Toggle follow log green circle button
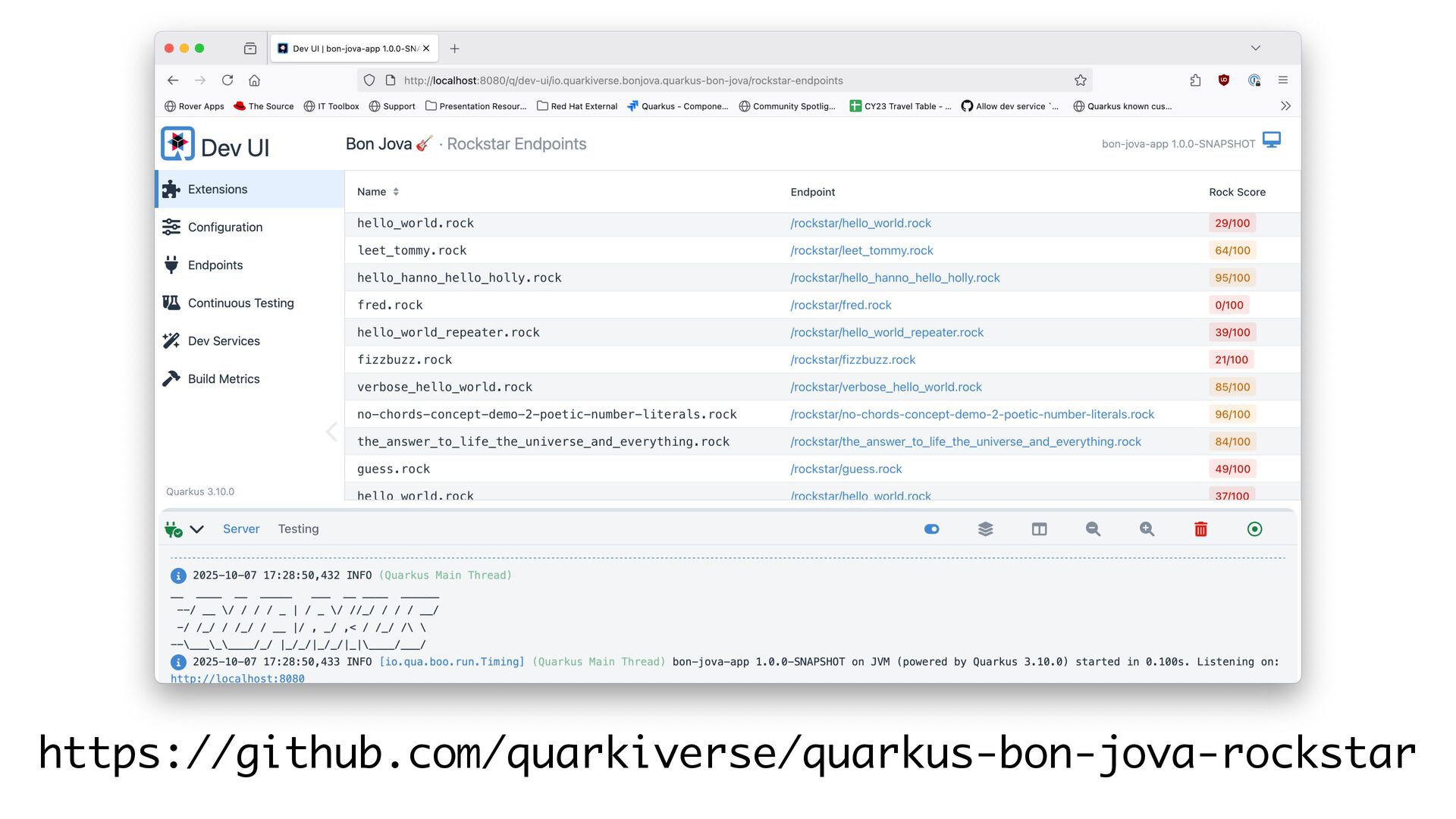The width and height of the screenshot is (1456, 819). tap(1254, 529)
